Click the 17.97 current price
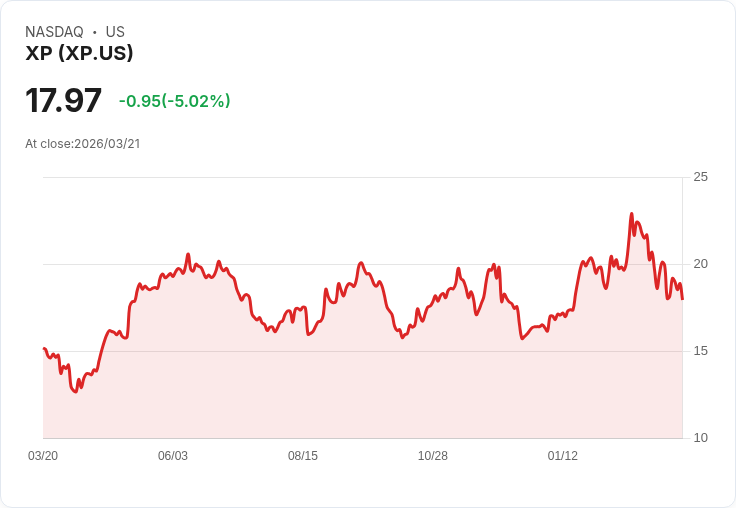 [x=63, y=100]
